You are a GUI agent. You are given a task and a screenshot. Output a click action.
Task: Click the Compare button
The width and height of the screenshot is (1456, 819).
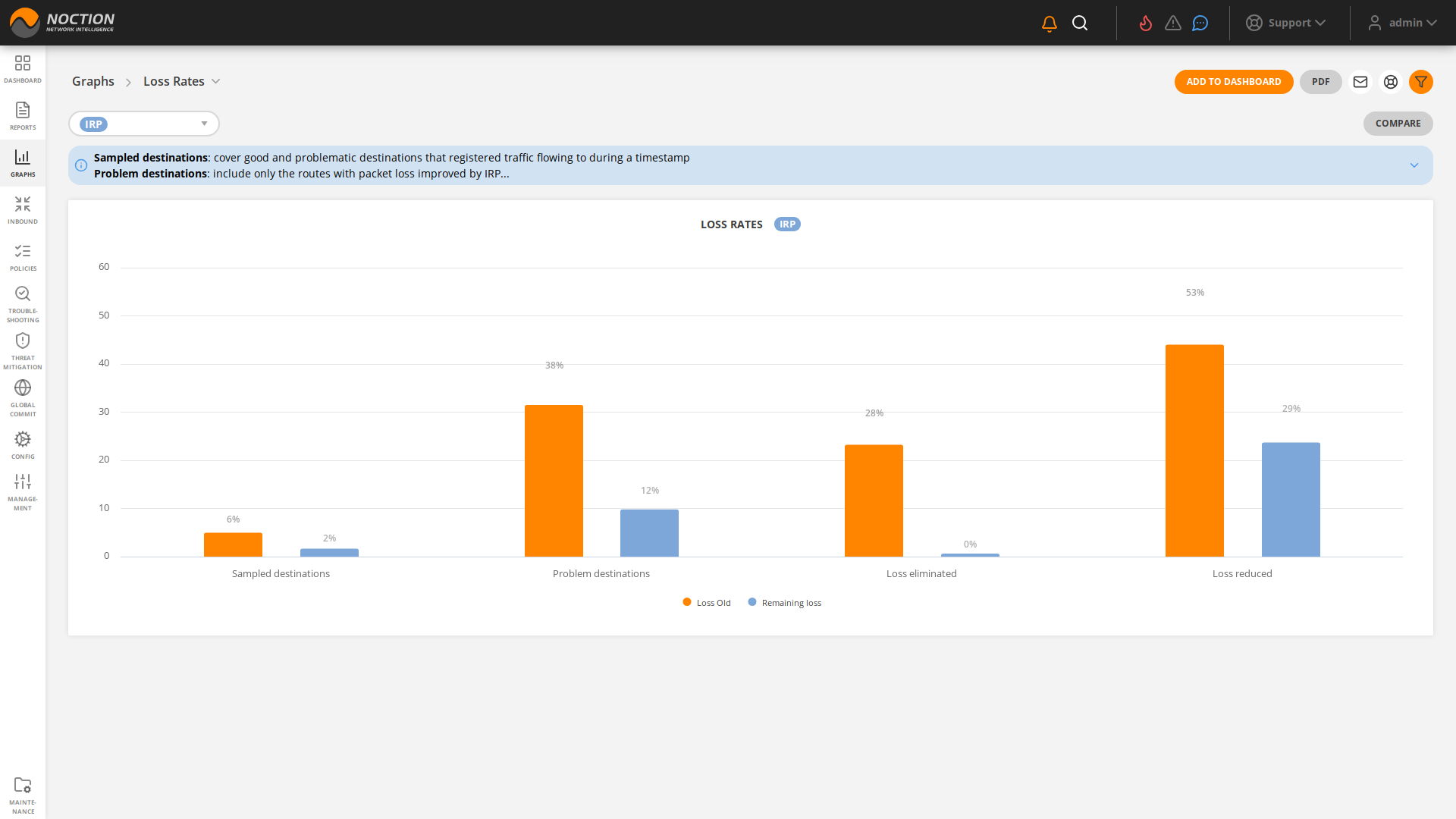pyautogui.click(x=1398, y=124)
